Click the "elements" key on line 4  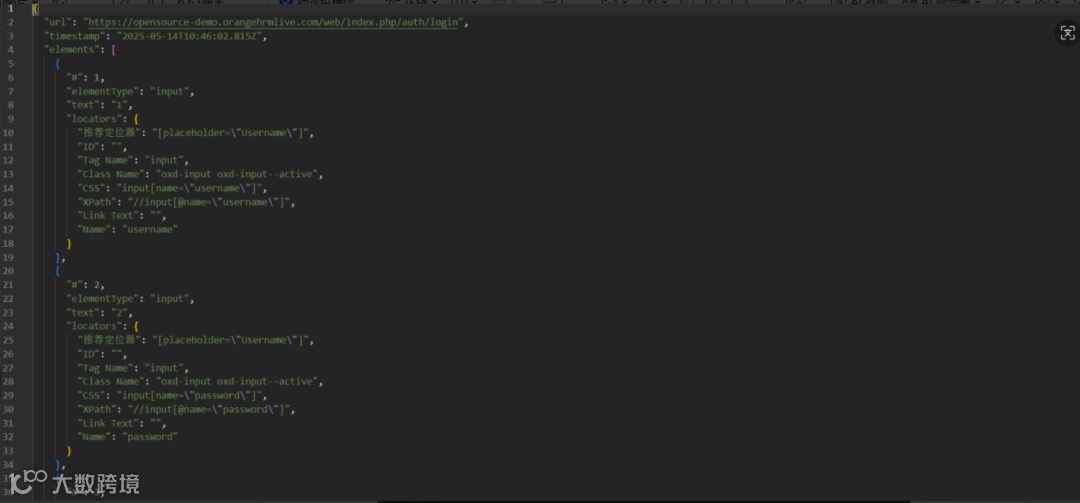point(70,50)
